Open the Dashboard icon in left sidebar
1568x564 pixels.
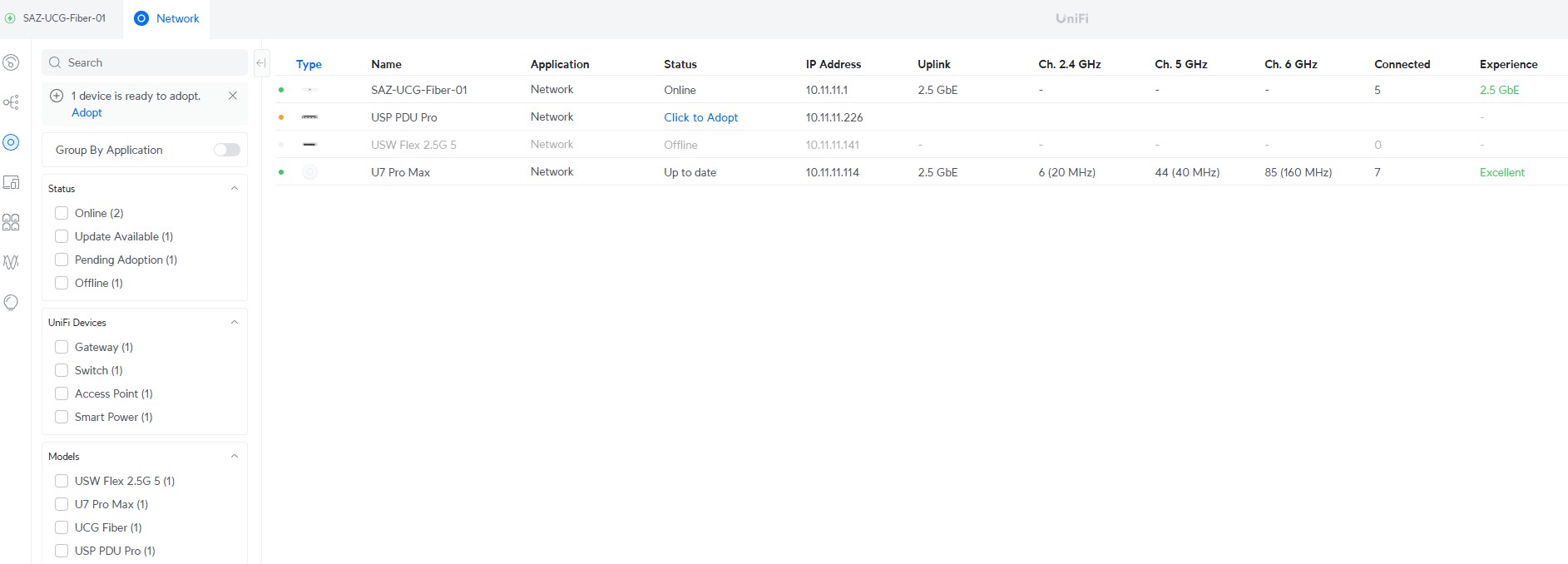pyautogui.click(x=12, y=62)
